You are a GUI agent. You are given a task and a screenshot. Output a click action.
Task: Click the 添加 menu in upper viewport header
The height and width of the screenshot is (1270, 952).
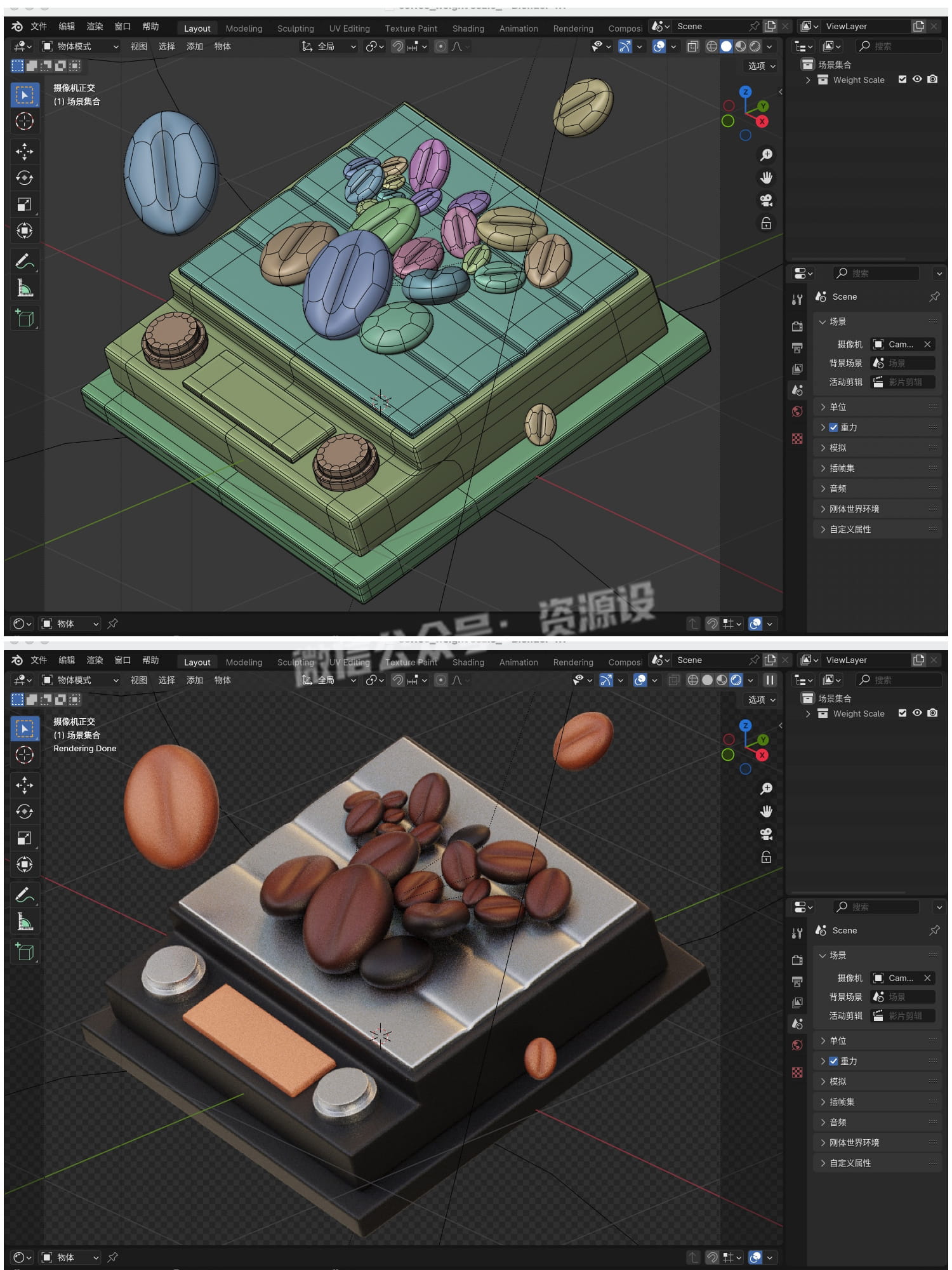point(194,46)
